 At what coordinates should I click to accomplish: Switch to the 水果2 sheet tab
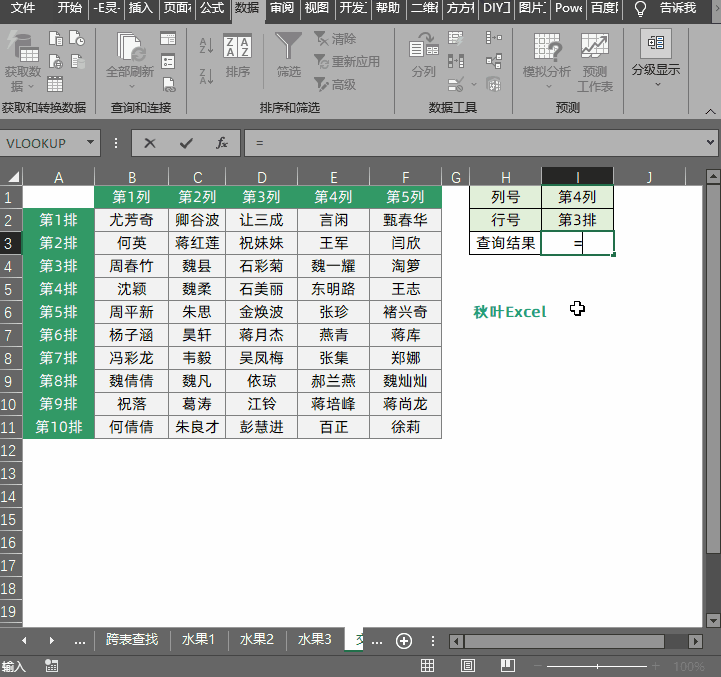[x=256, y=640]
